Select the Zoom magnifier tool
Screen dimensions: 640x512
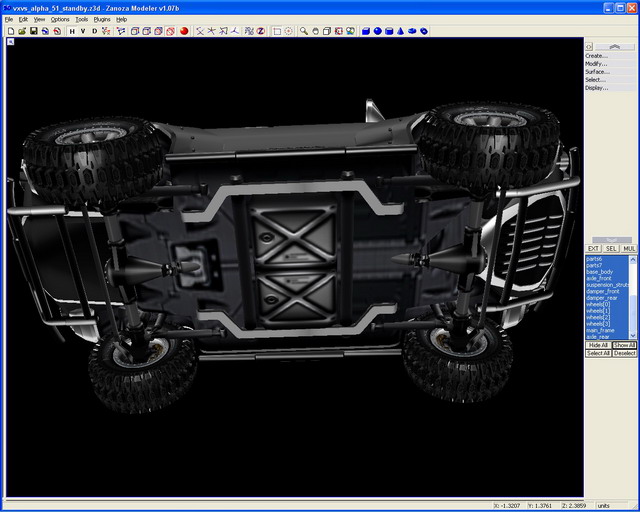click(303, 31)
